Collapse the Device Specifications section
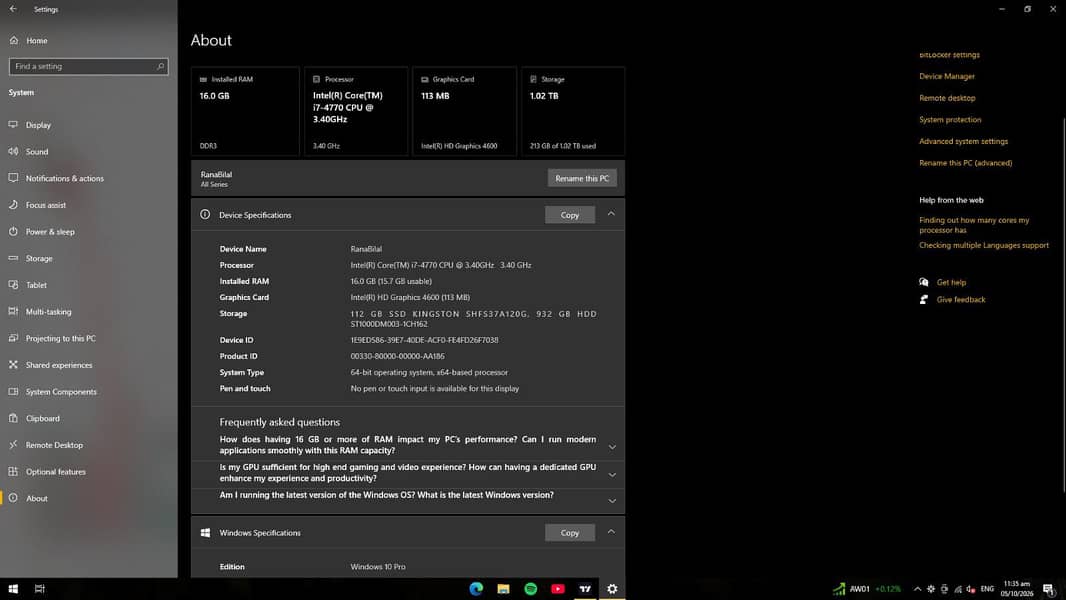Image resolution: width=1066 pixels, height=600 pixels. 611,214
